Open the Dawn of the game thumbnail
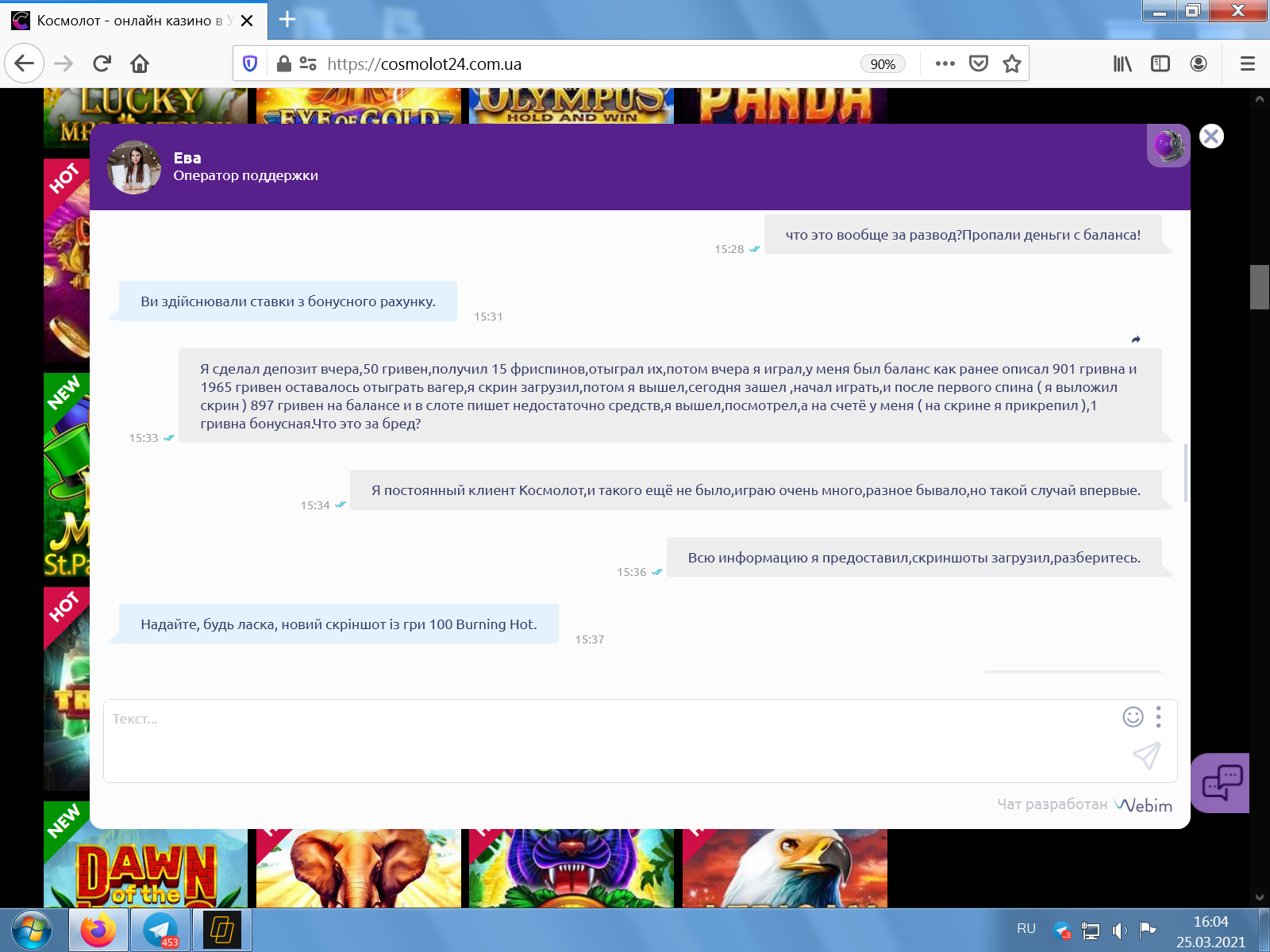 (145, 868)
